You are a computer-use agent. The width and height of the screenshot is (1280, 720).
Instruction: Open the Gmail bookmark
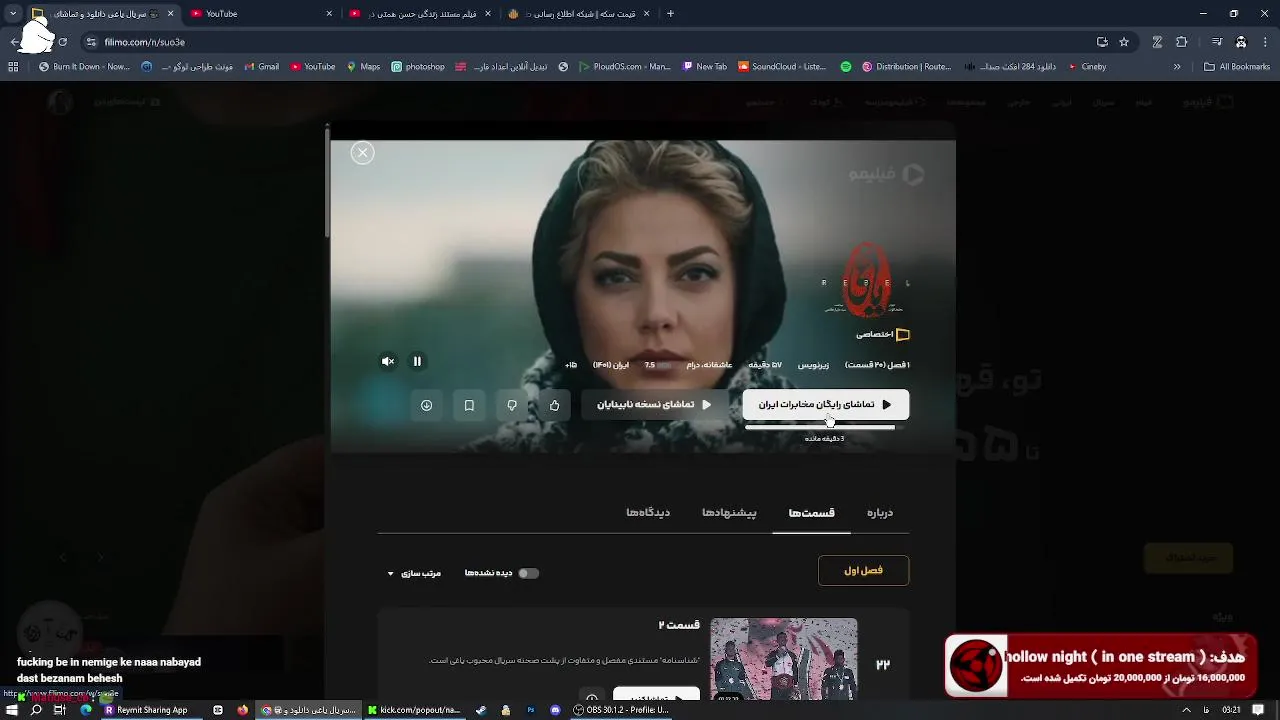(x=260, y=67)
